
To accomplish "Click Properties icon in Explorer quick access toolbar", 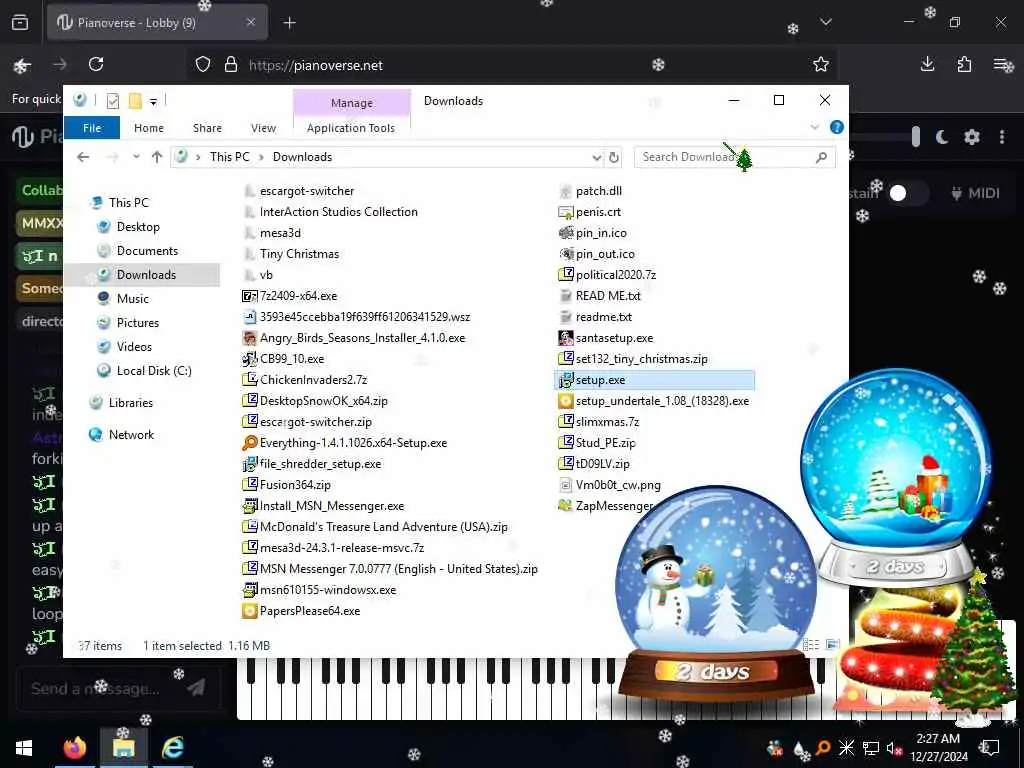I will (113, 101).
